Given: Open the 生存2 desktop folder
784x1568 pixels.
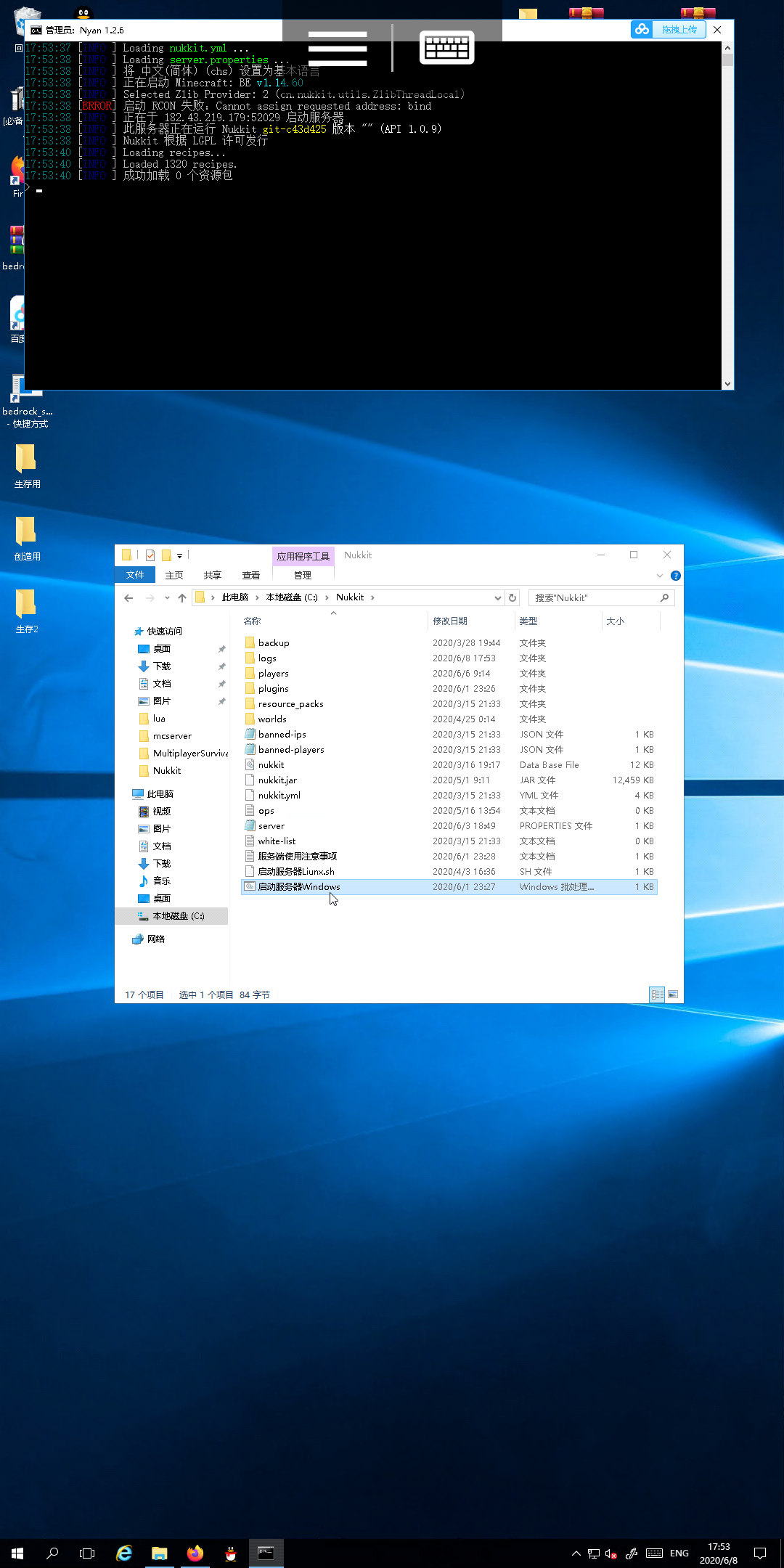Looking at the screenshot, I should click(27, 611).
